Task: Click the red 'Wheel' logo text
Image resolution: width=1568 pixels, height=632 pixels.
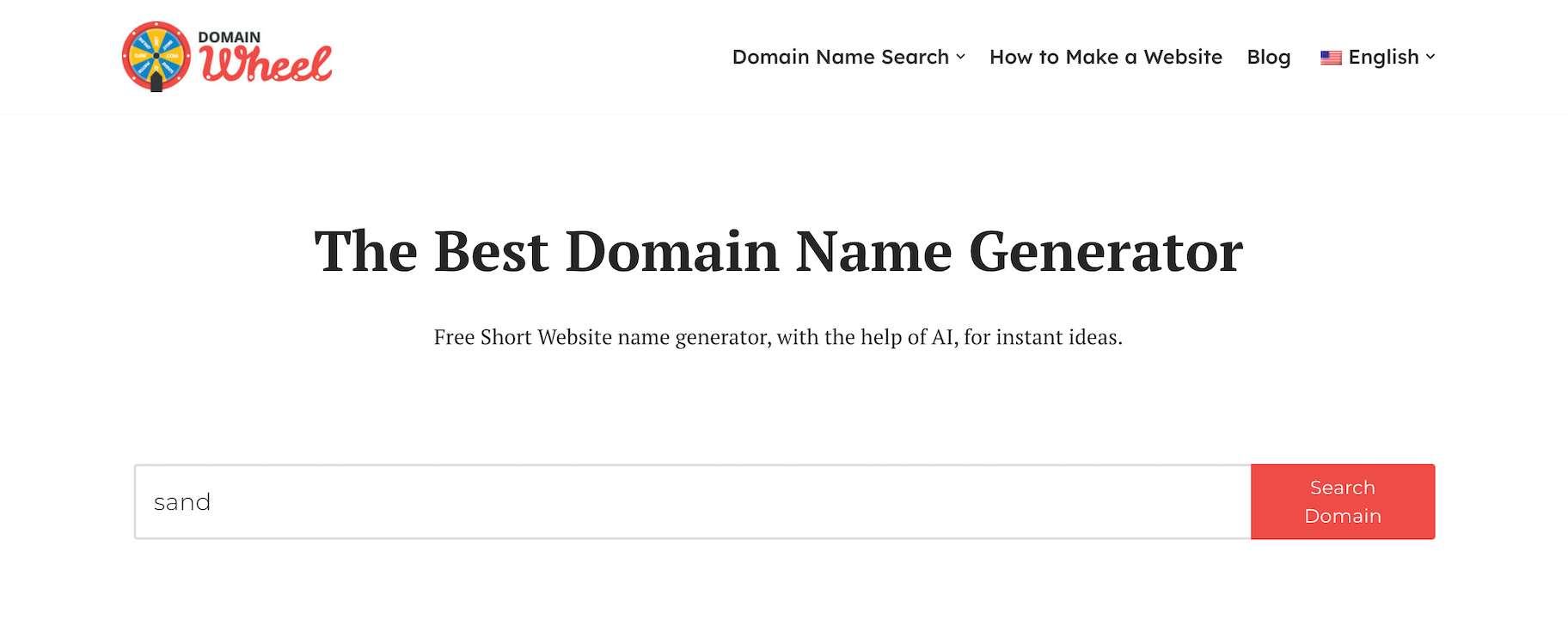Action: [266, 63]
